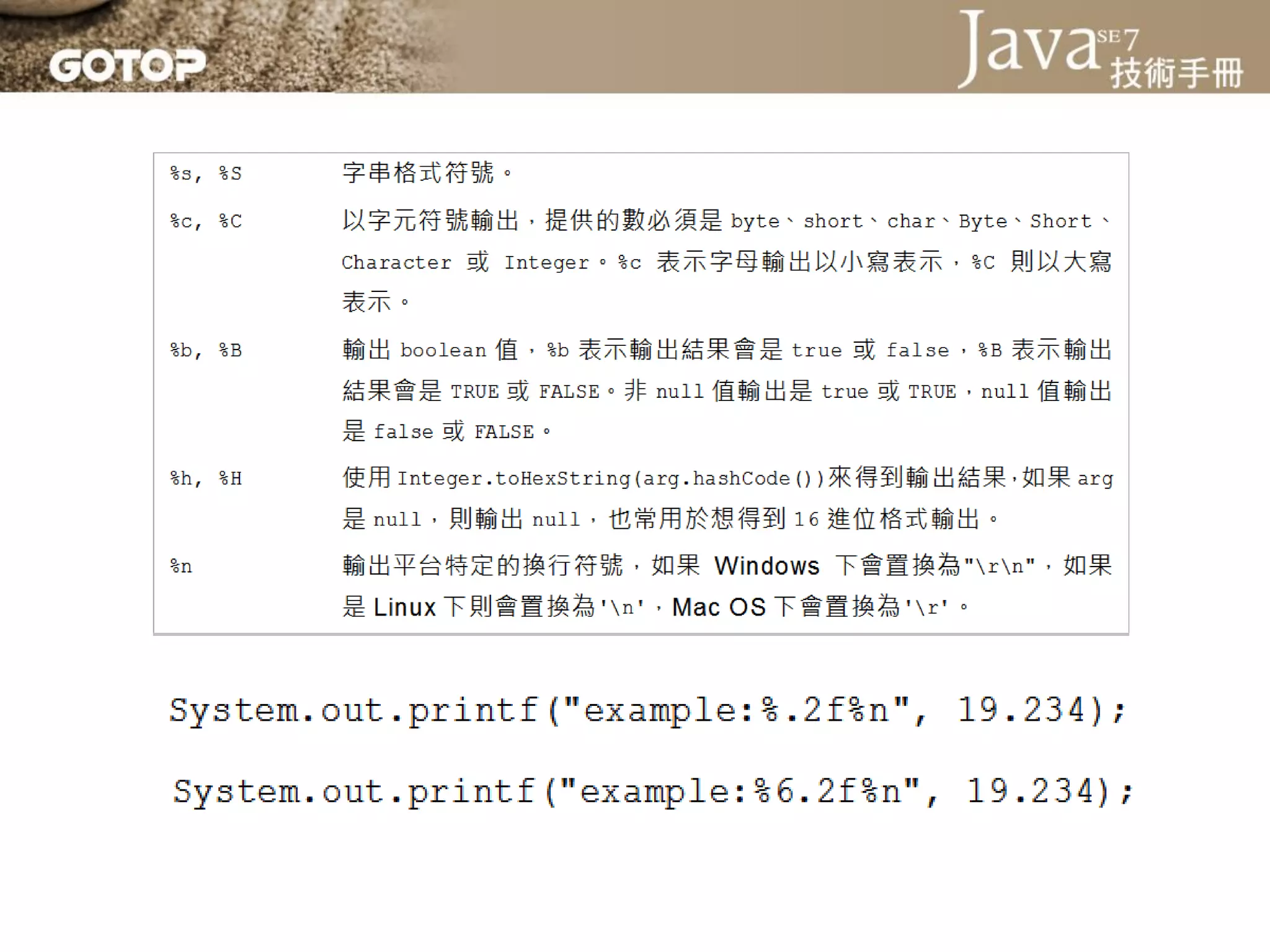
Task: Click 'boolean' in the %b description
Action: pyautogui.click(x=443, y=351)
